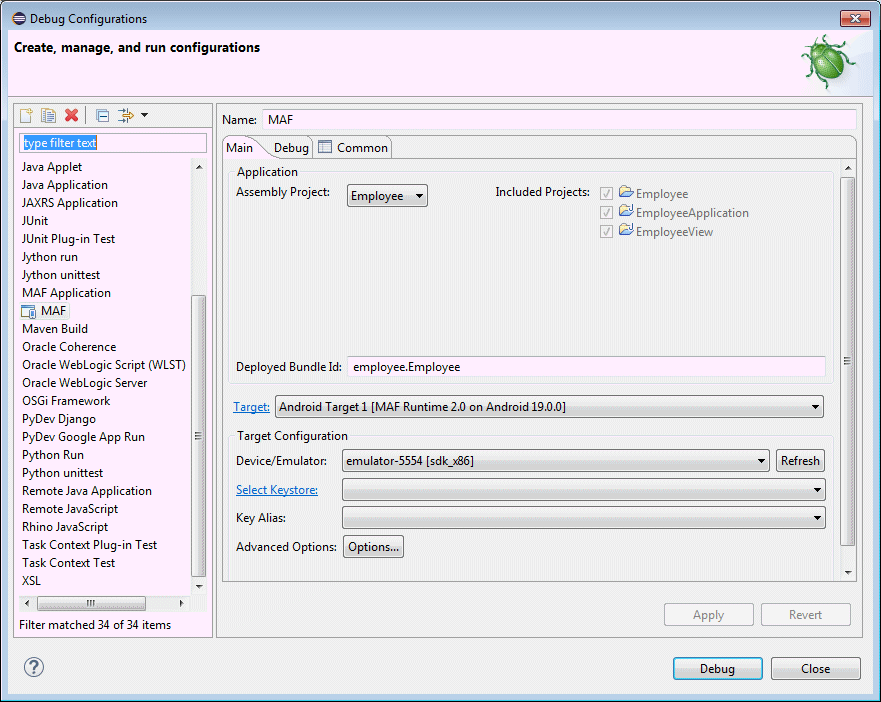Select PyDev Google App Run item
The height and width of the screenshot is (702, 881).
(83, 437)
